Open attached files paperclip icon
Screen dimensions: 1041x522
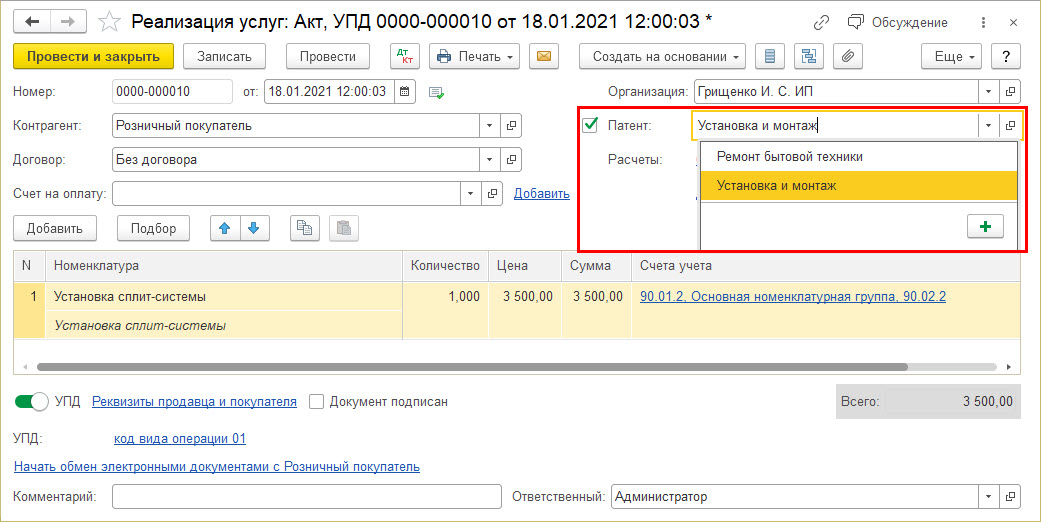848,56
